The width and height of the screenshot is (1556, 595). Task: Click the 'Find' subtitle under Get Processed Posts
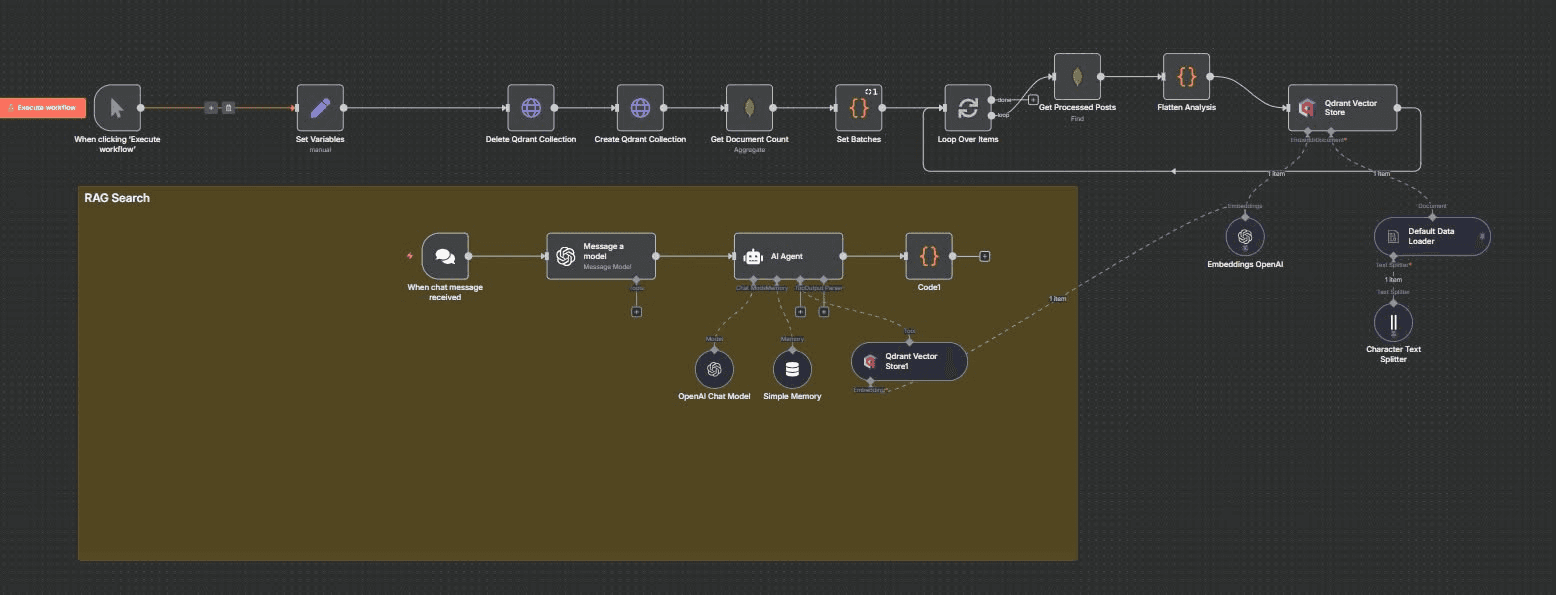coord(1077,118)
